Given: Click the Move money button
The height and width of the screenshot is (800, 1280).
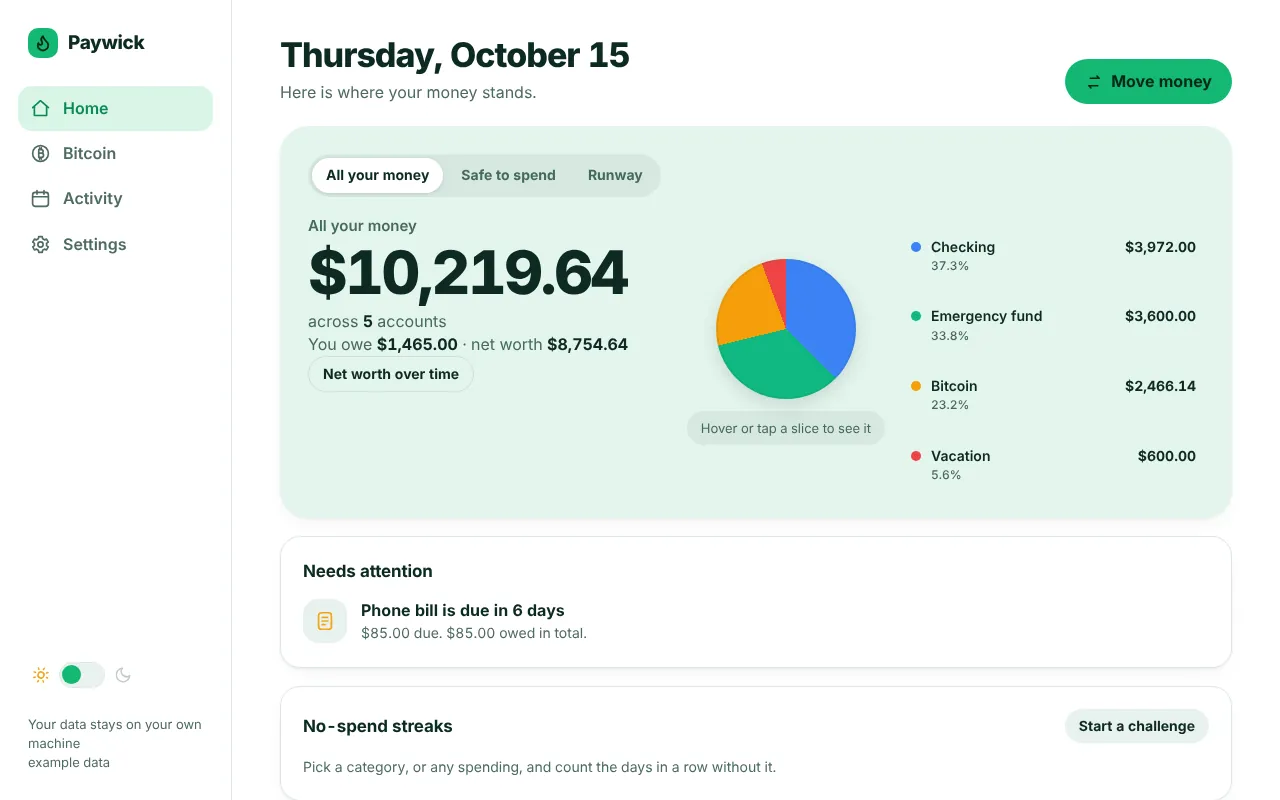Looking at the screenshot, I should point(1148,82).
